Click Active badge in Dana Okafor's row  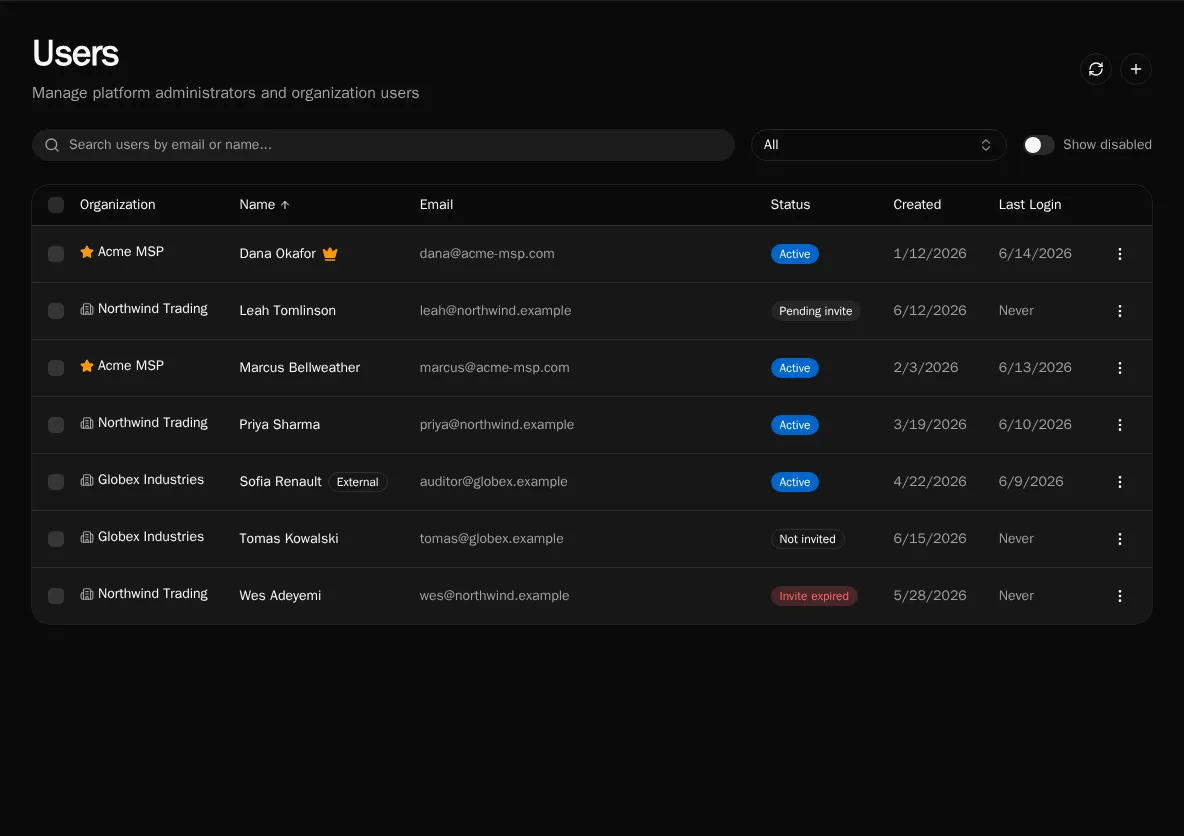794,255
